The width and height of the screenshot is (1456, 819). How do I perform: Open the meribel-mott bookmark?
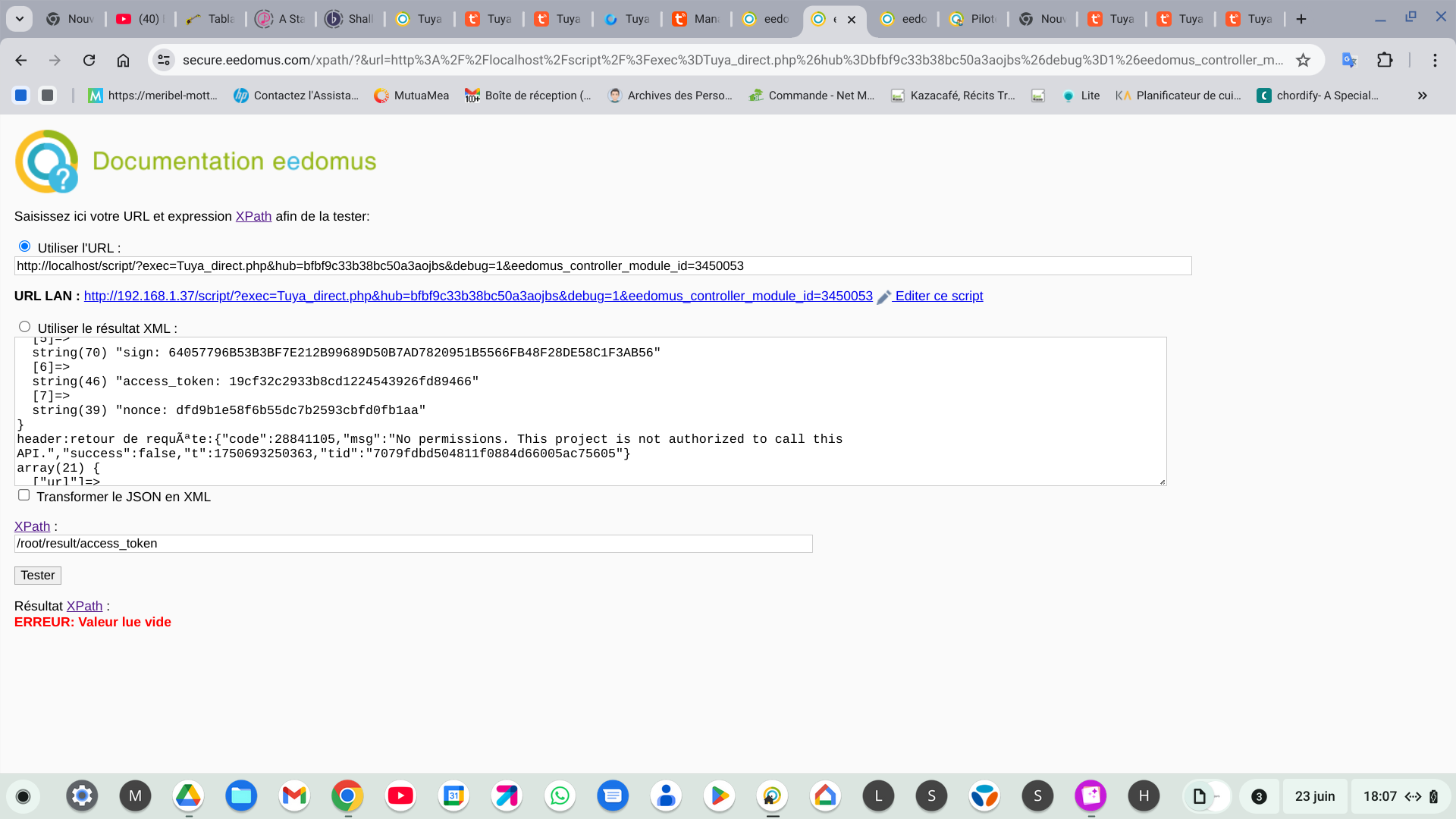coord(152,96)
